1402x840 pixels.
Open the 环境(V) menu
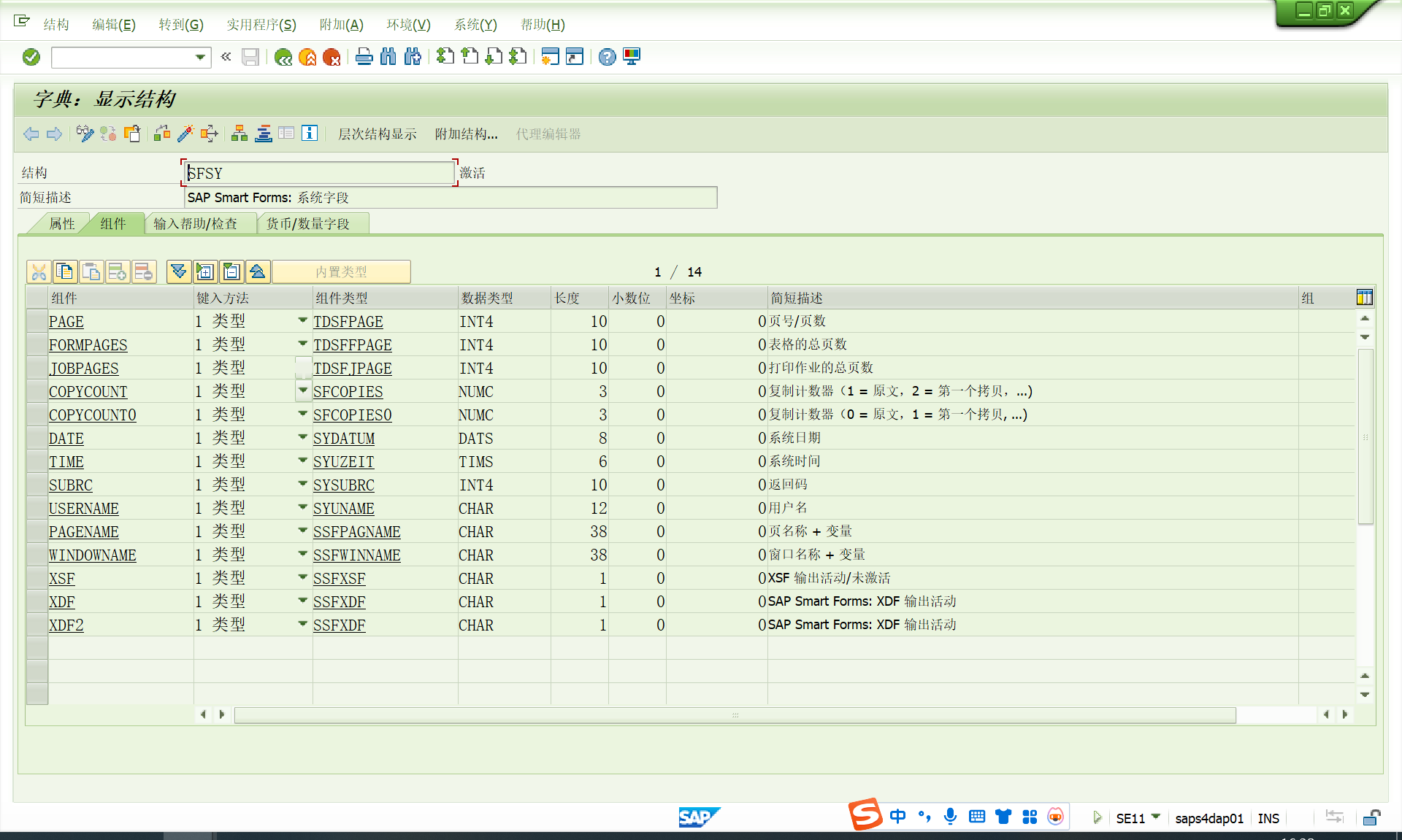(408, 25)
